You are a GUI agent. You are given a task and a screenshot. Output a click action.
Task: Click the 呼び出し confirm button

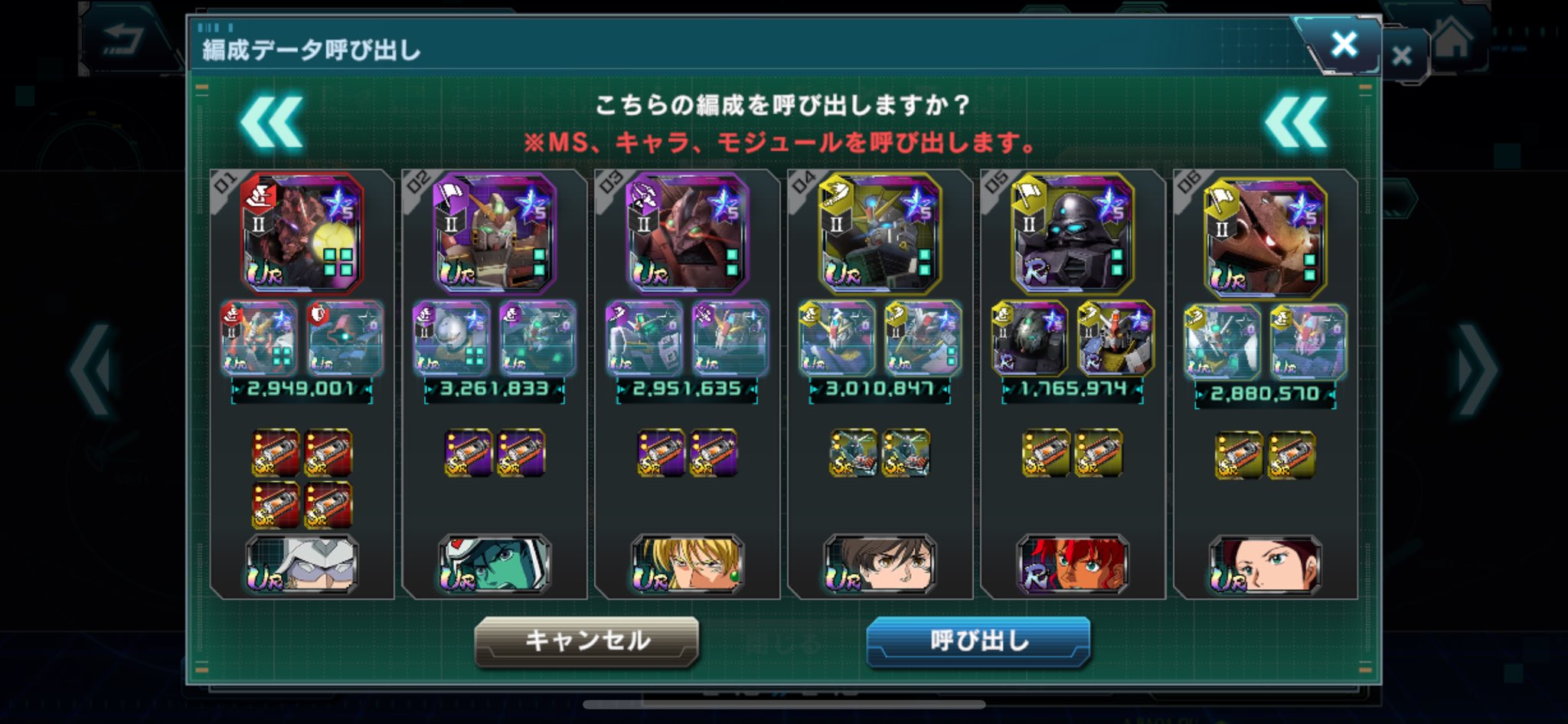point(978,640)
